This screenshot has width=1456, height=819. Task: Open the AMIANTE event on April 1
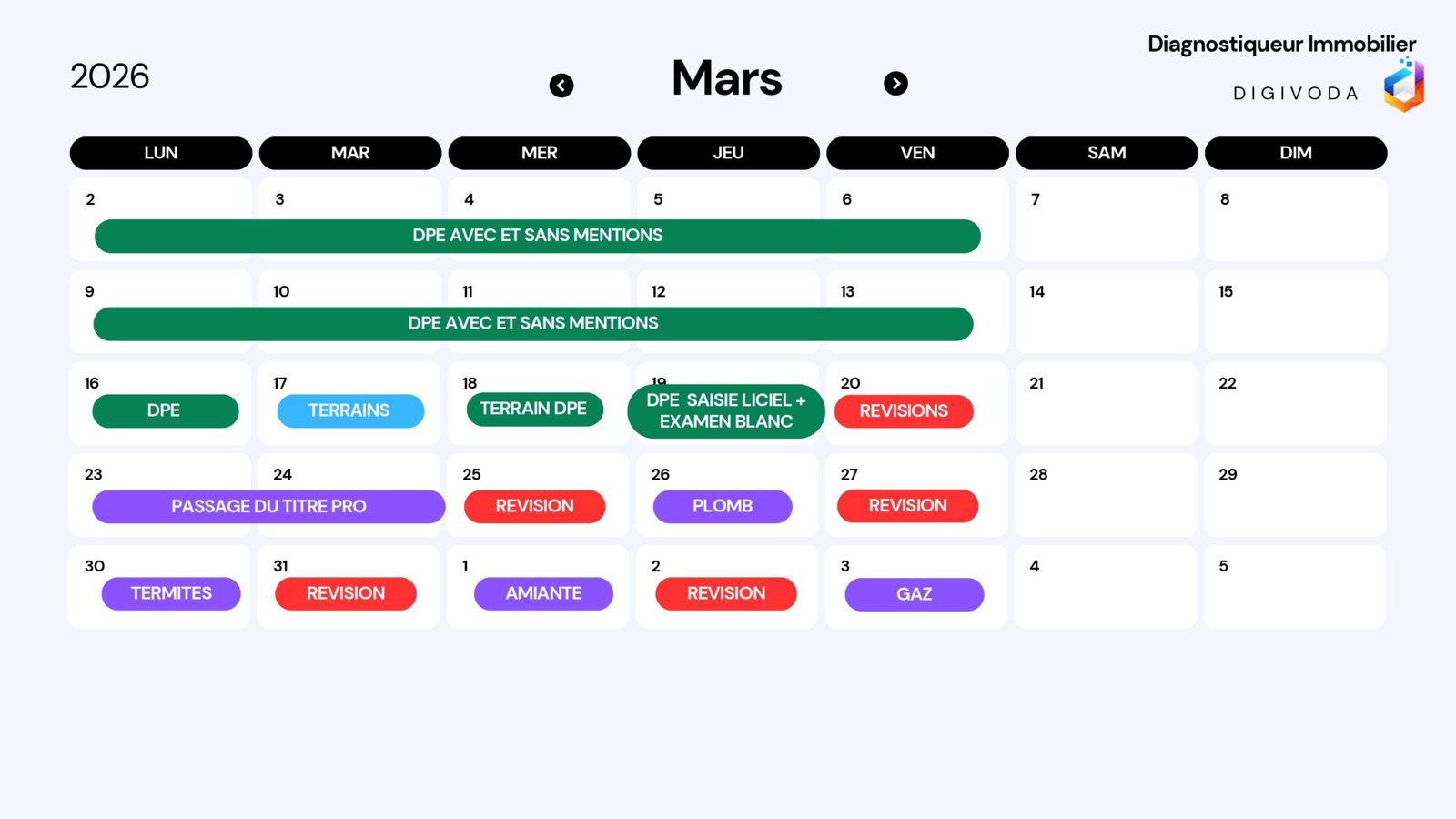pyautogui.click(x=543, y=593)
